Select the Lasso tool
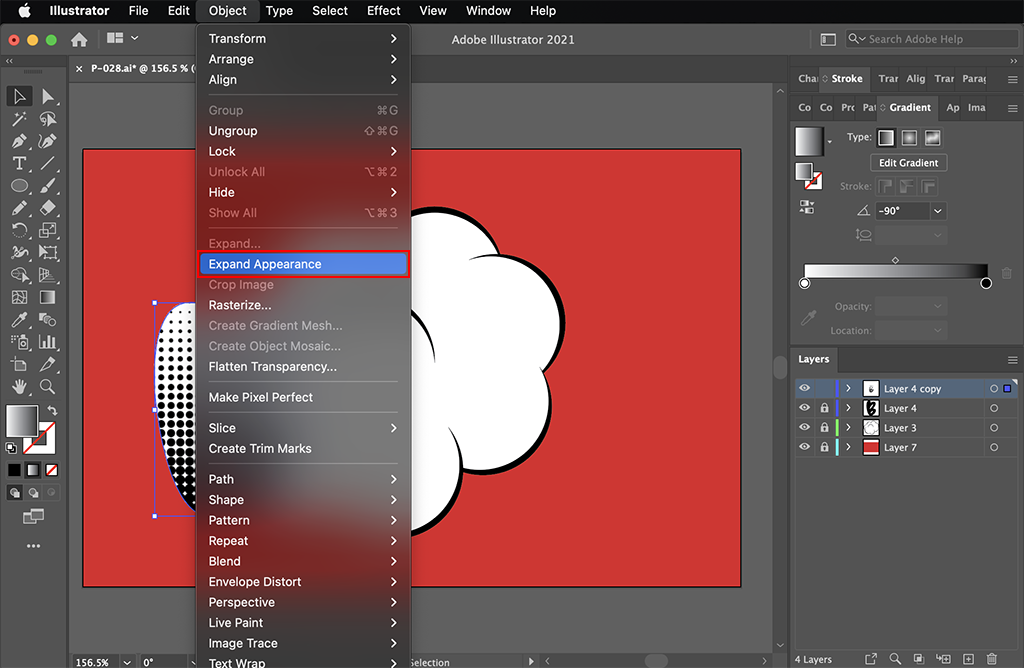1024x668 pixels. (48, 119)
